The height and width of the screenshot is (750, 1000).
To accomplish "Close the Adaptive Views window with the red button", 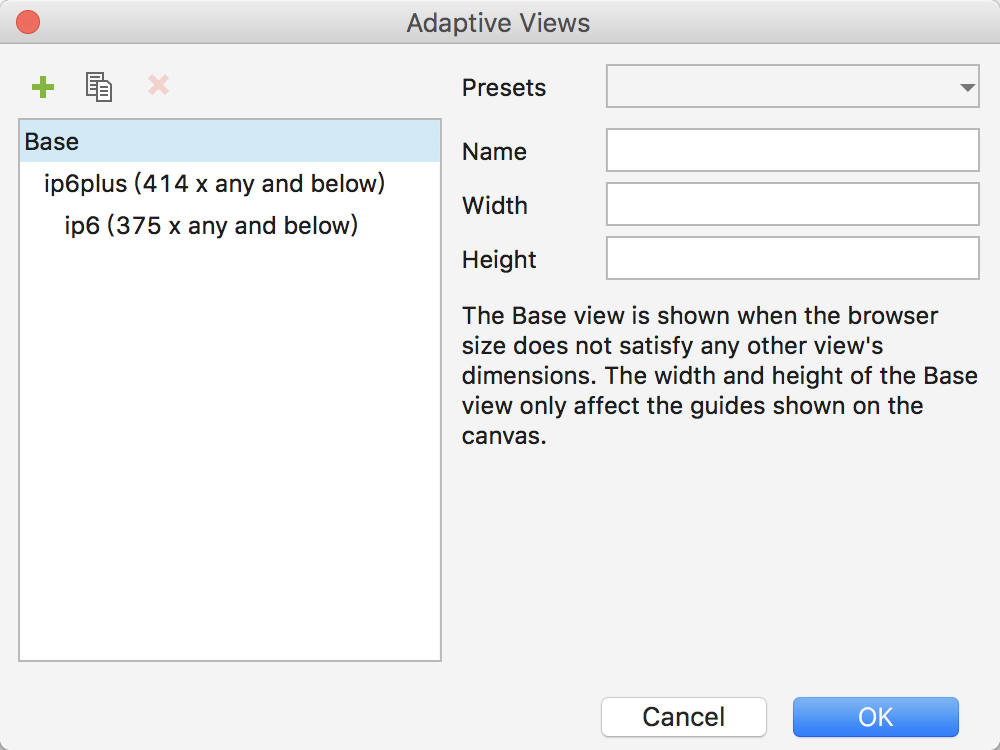I will (28, 22).
